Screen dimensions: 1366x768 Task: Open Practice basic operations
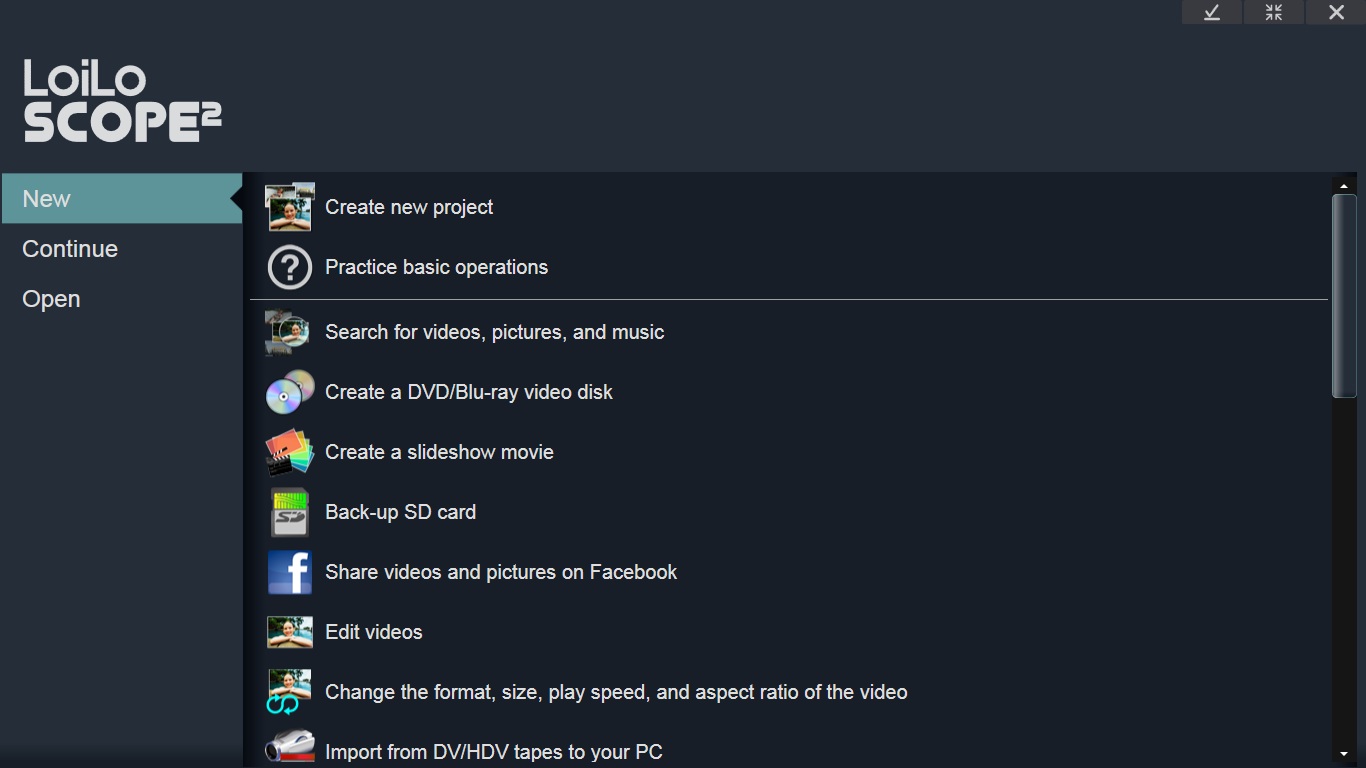436,267
